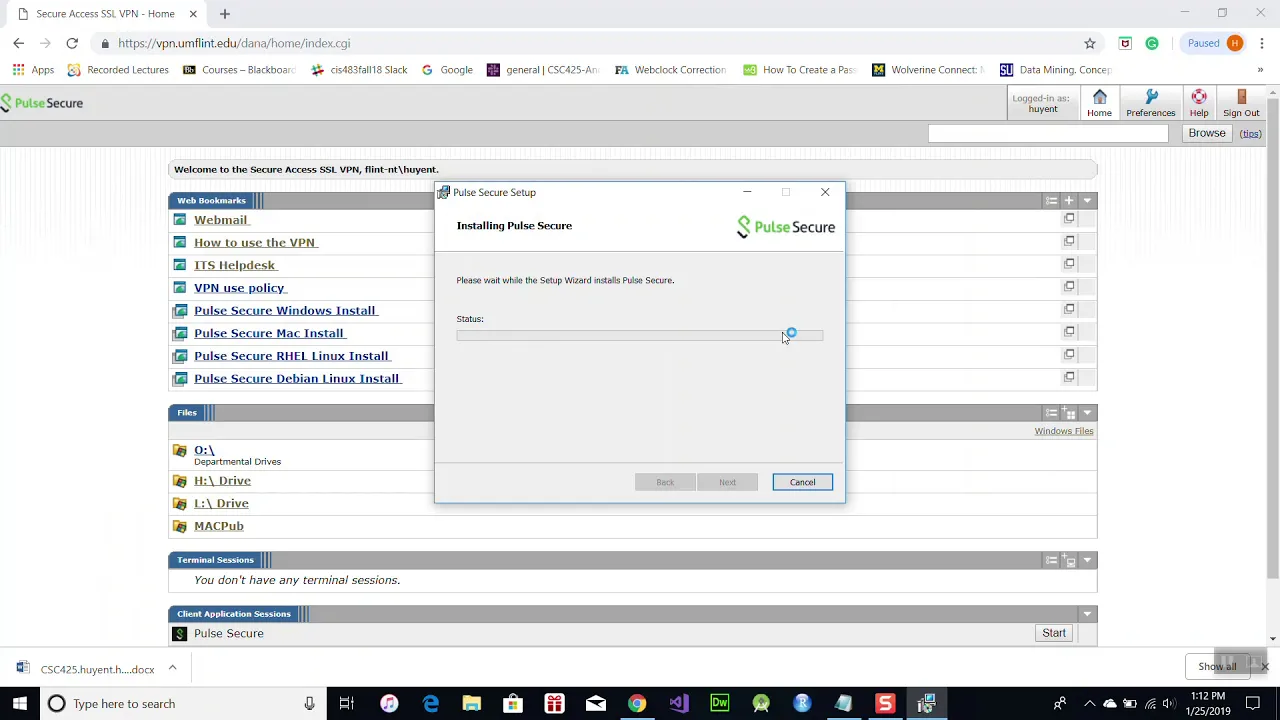Viewport: 1280px width, 720px height.
Task: Add a terminal session via Terminal Sessions plus icon
Action: tap(1069, 560)
